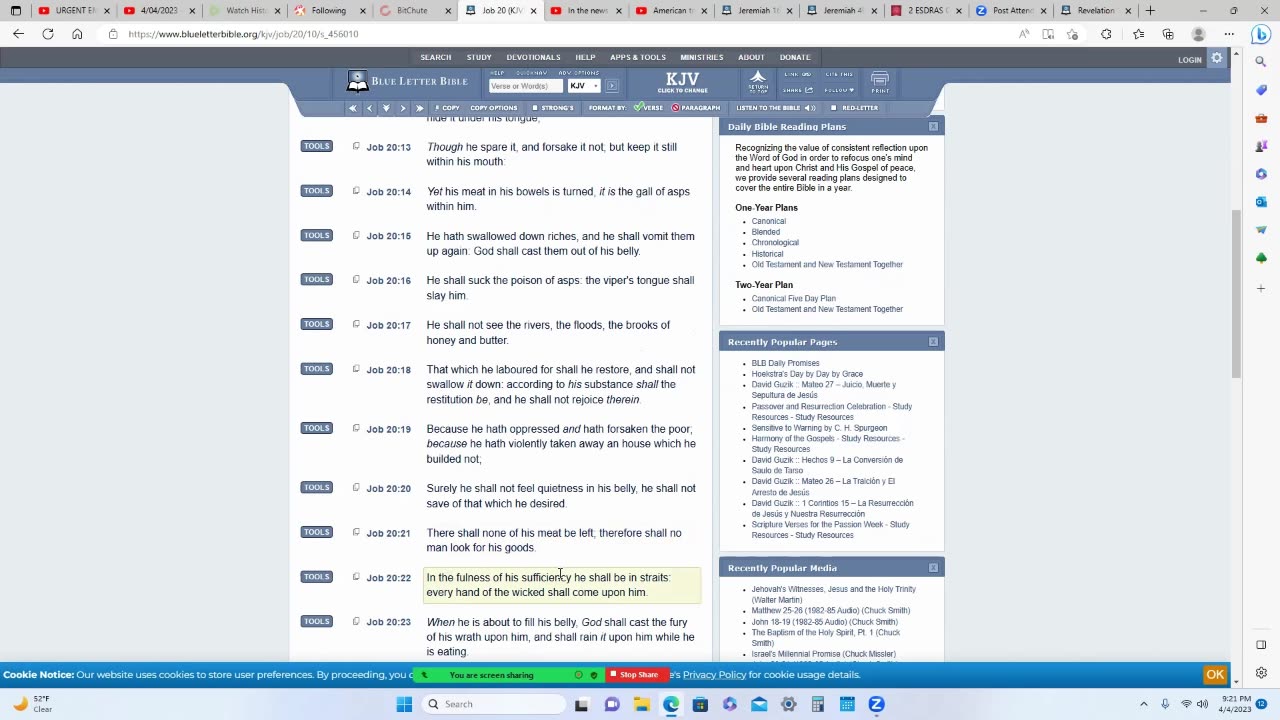Click the Login link
This screenshot has width=1280, height=720.
point(1189,60)
